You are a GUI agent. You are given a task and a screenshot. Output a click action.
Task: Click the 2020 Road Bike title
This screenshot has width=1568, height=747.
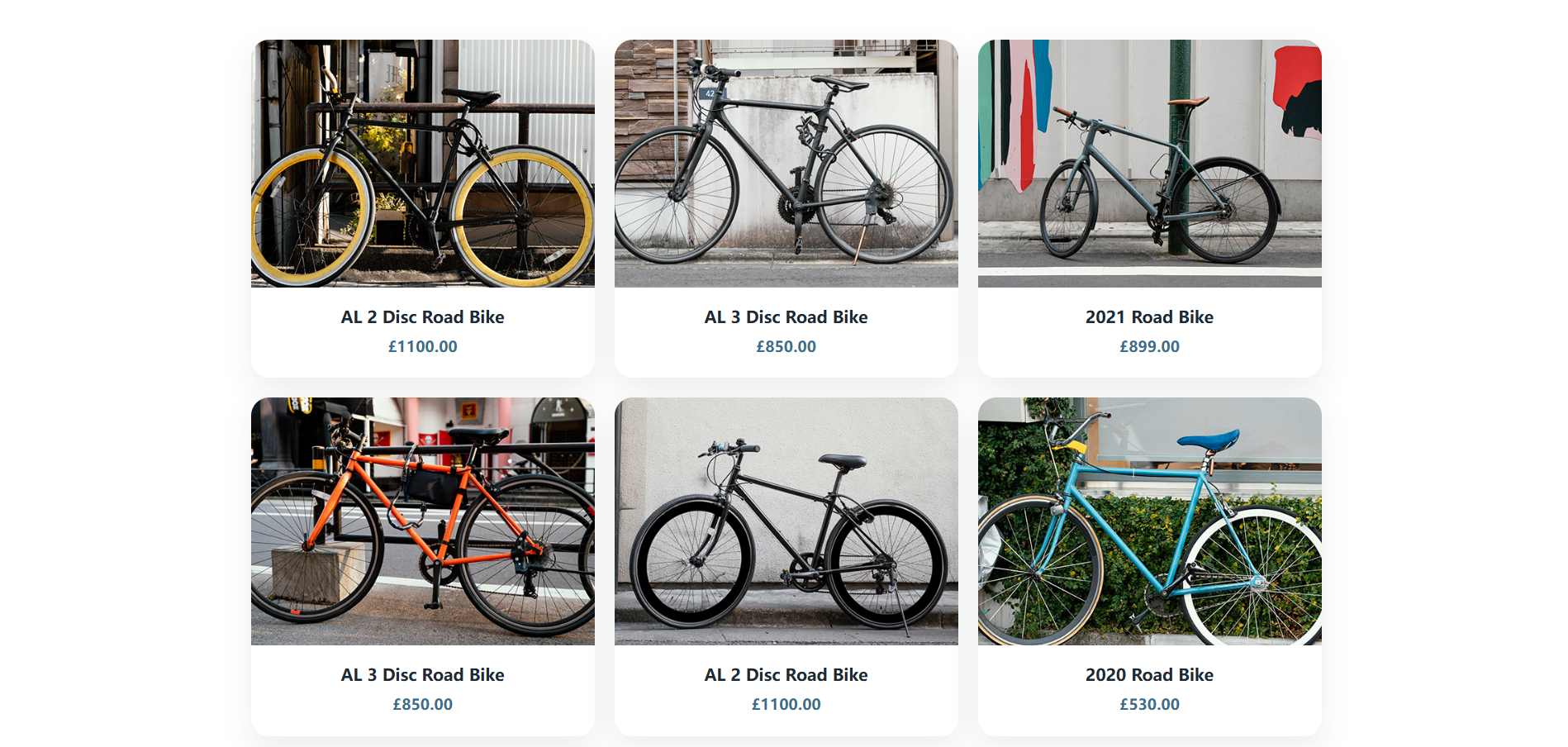click(x=1148, y=674)
